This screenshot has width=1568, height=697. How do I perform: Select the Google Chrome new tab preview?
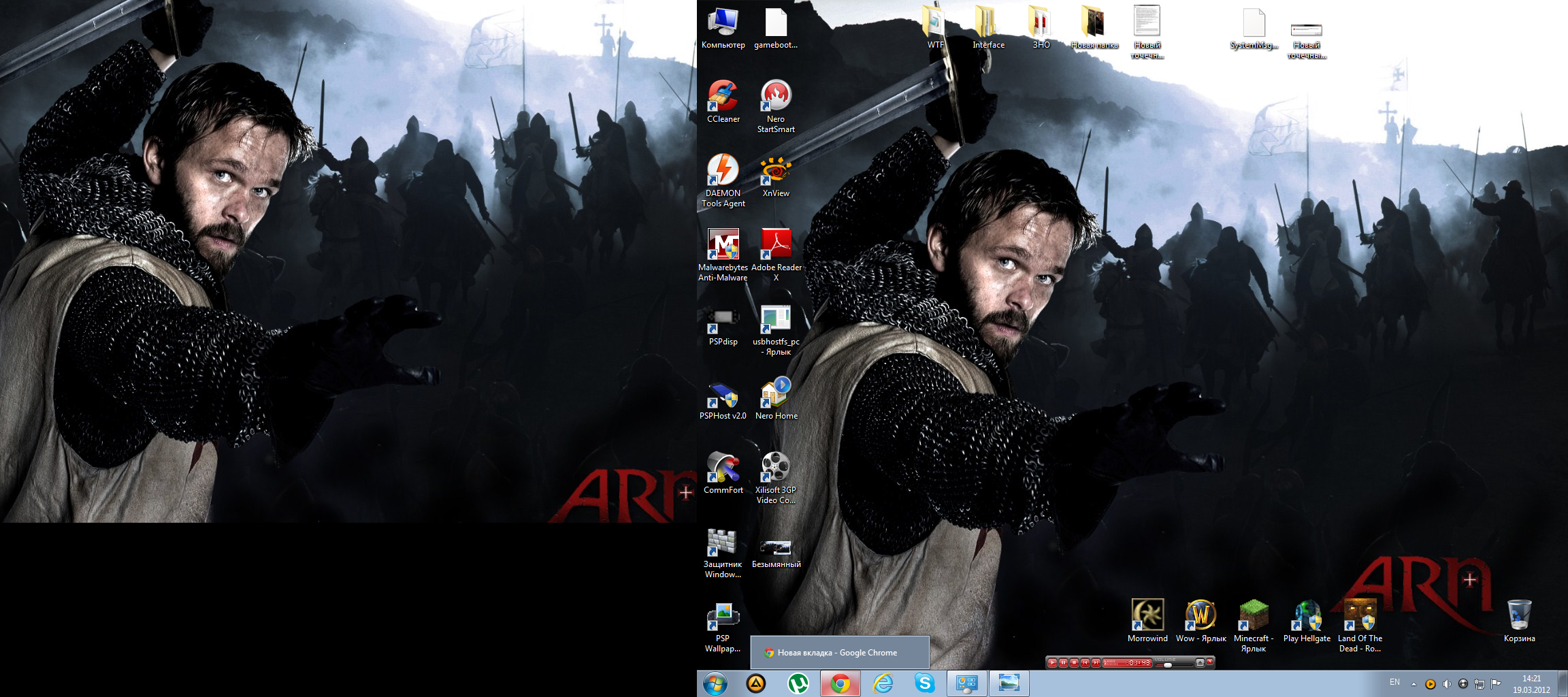(840, 653)
